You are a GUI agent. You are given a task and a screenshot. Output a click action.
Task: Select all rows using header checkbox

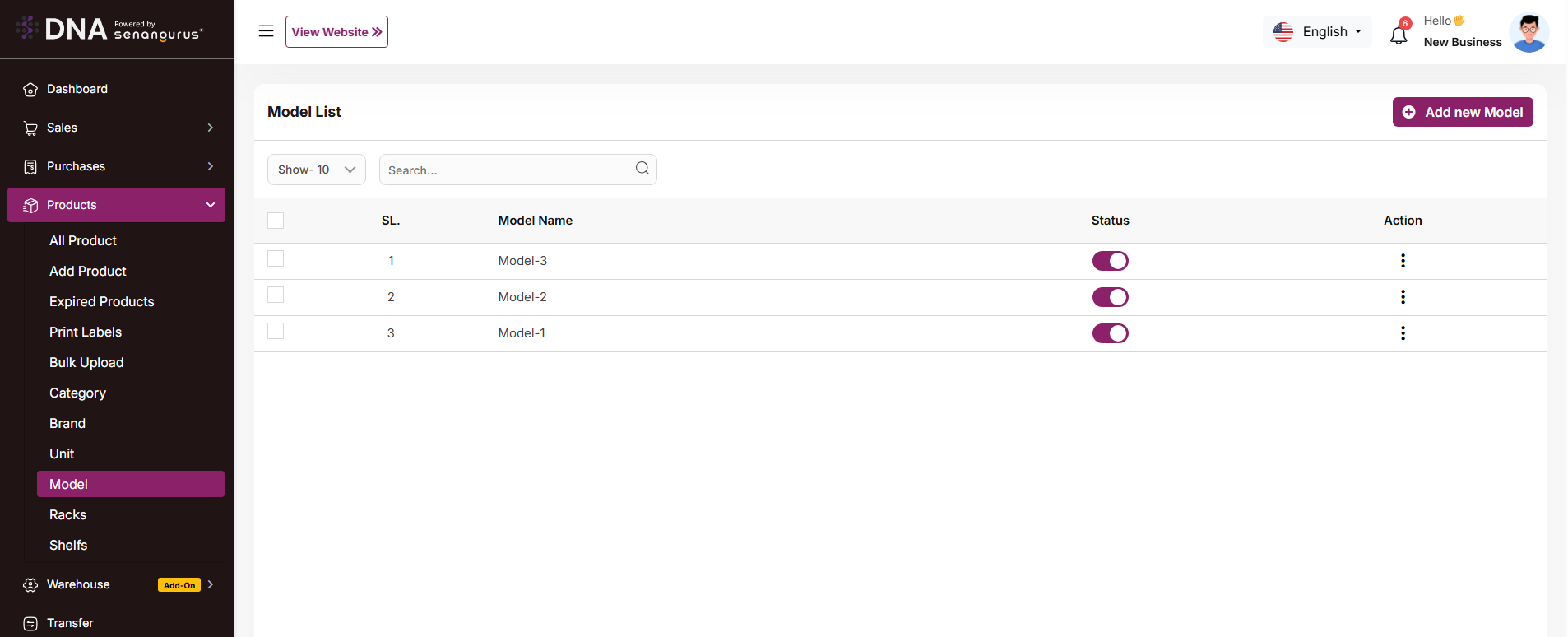276,221
